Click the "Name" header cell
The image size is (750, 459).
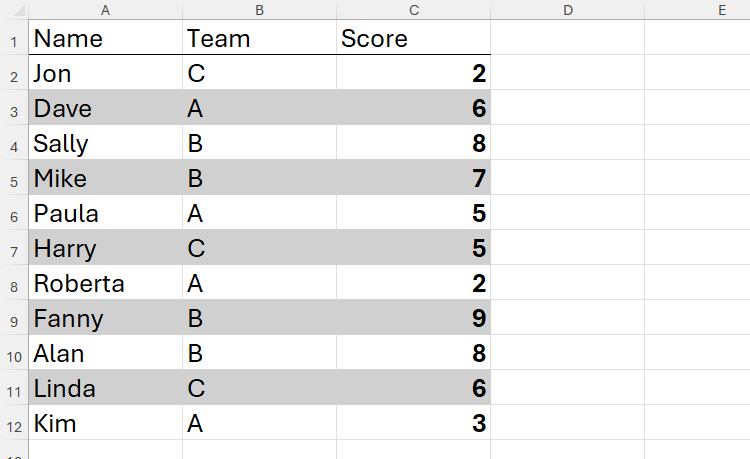[105, 40]
